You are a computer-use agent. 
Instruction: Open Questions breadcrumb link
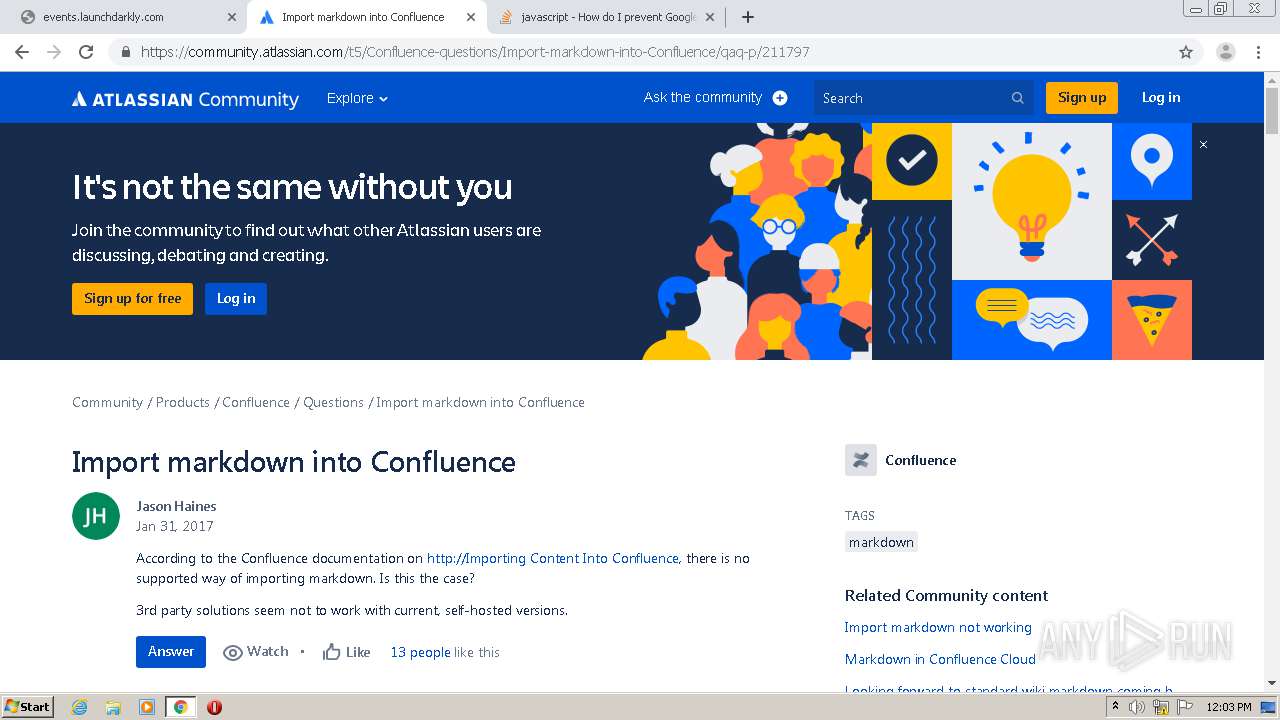tap(333, 402)
